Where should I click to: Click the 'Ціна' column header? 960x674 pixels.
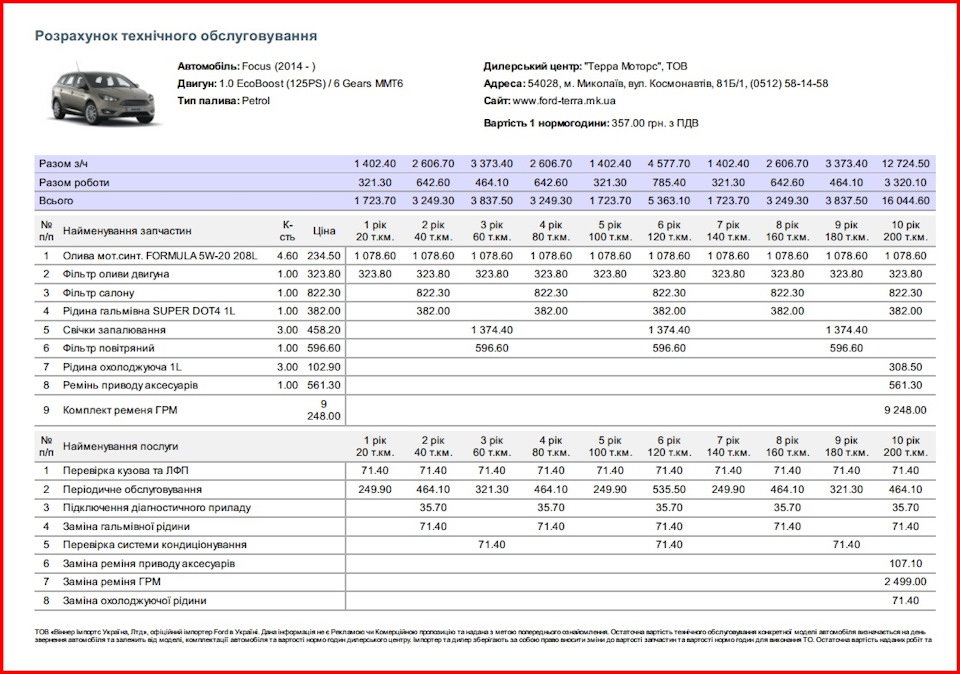point(323,231)
